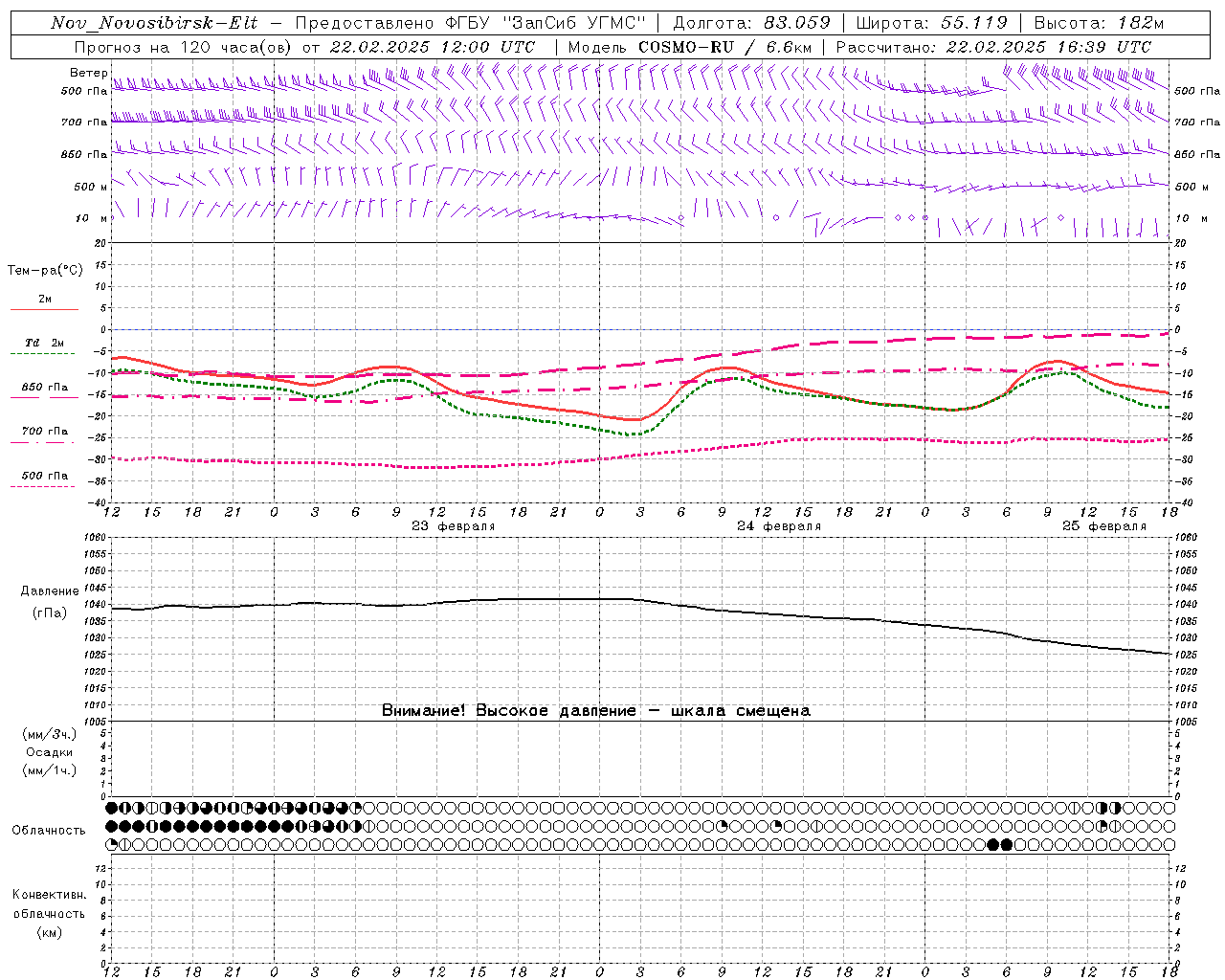Click the left 500 м wind level label
The image size is (1225, 980).
point(90,187)
